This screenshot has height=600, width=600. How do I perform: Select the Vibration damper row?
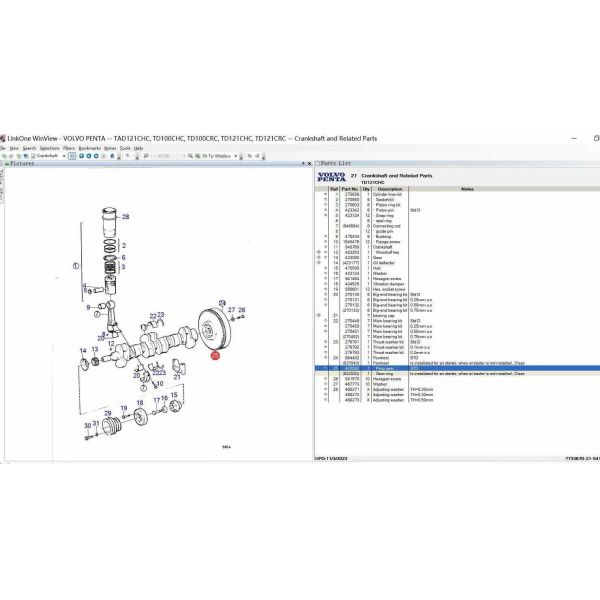[x=457, y=284]
